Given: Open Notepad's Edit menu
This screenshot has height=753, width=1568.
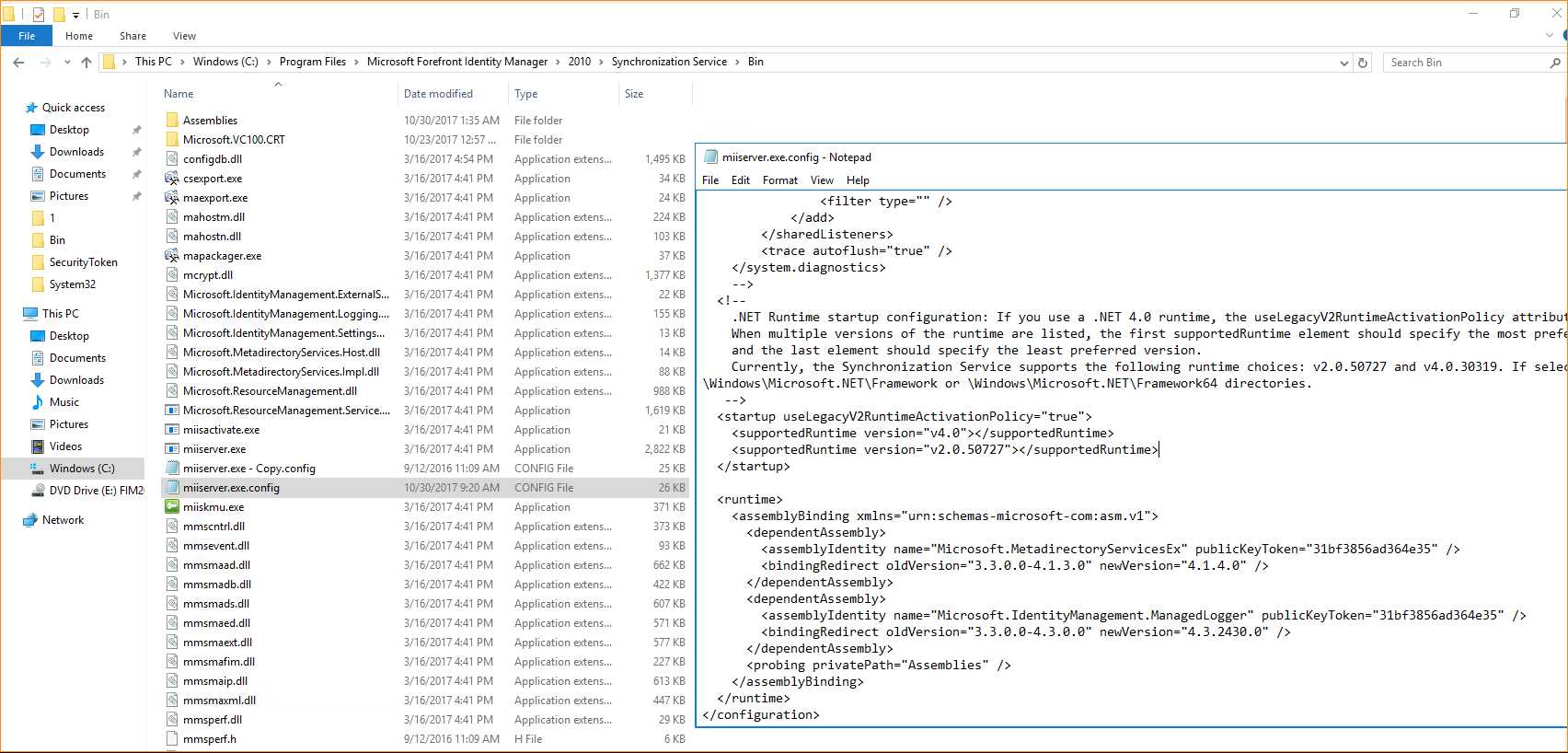Looking at the screenshot, I should click(x=741, y=180).
